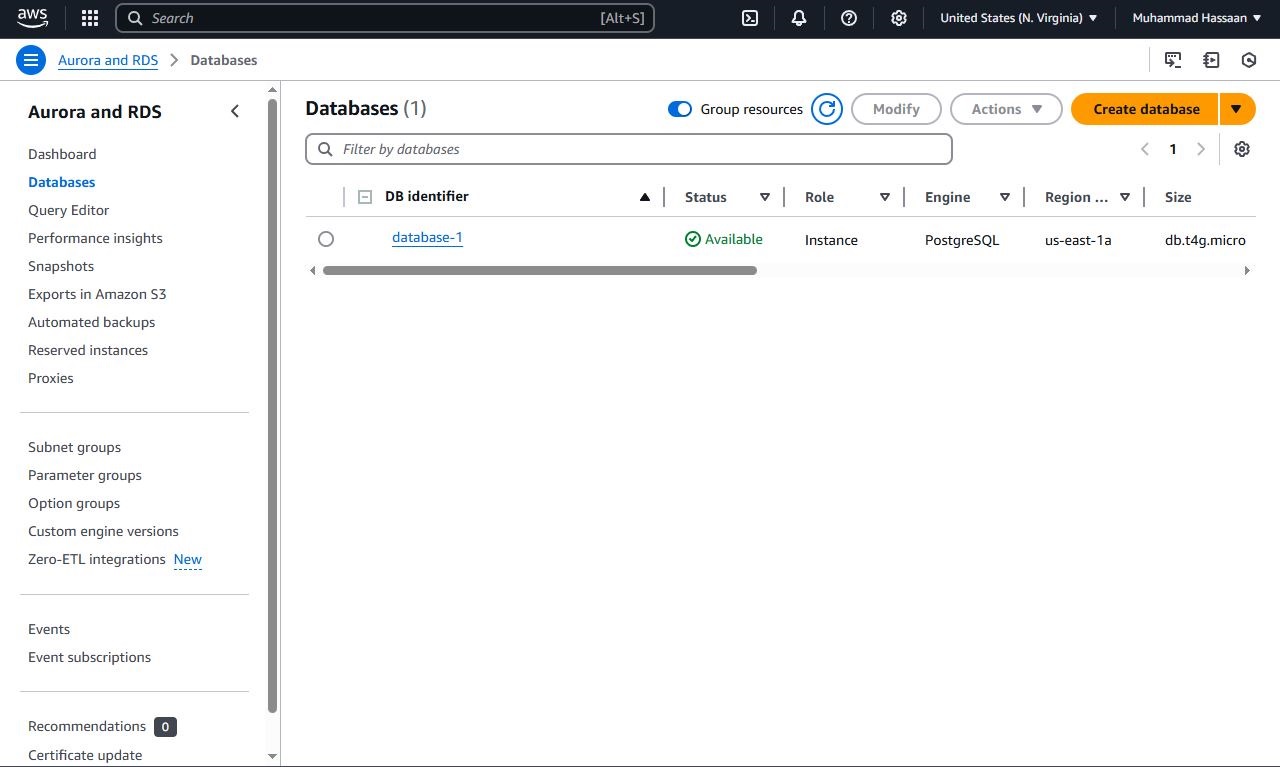Viewport: 1280px width, 767px height.
Task: Open Performance insights in sidebar
Action: click(95, 238)
